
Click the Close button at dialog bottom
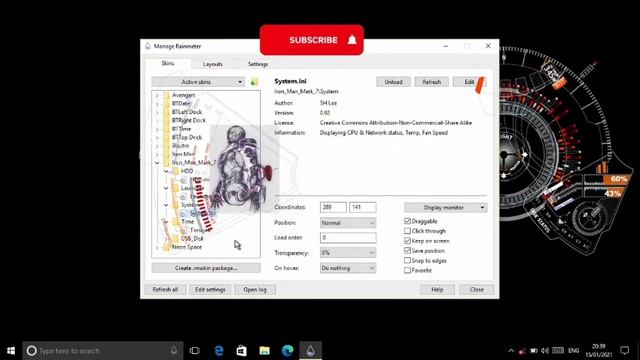click(x=476, y=289)
